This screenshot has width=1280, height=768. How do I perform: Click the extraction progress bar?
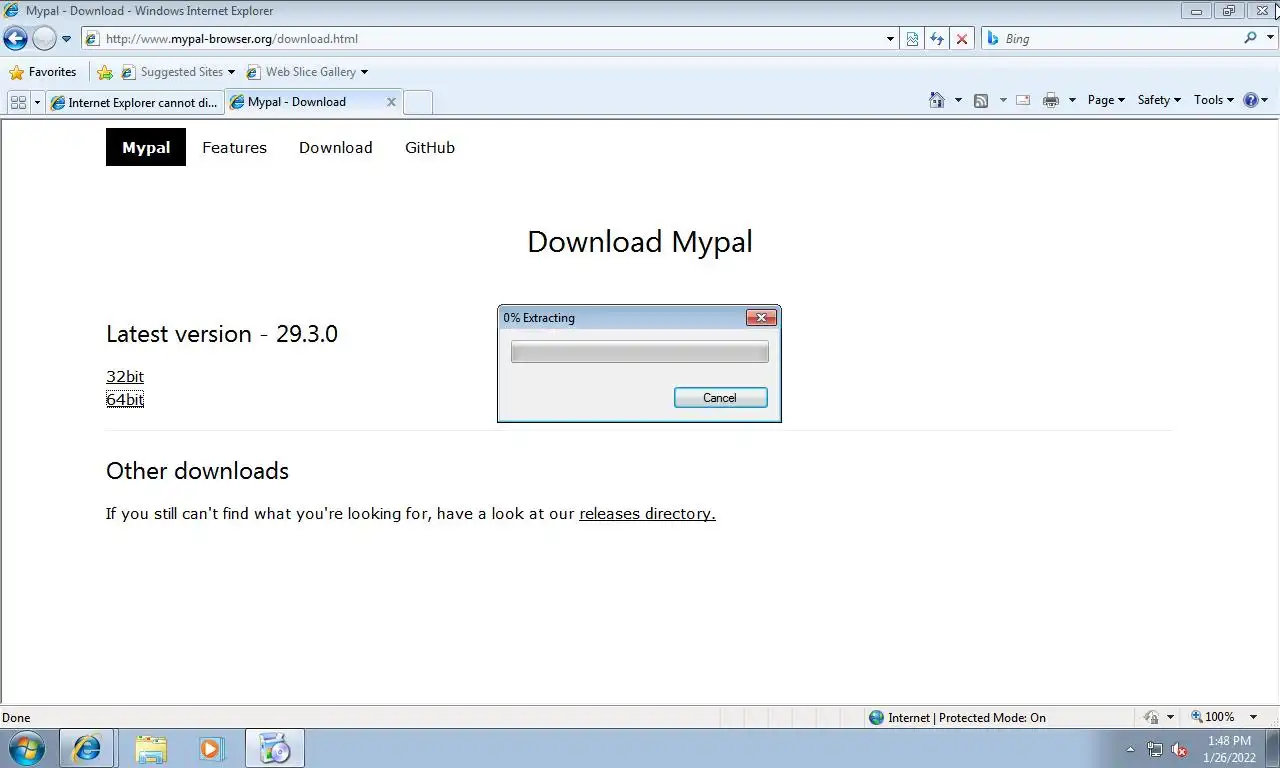(639, 352)
